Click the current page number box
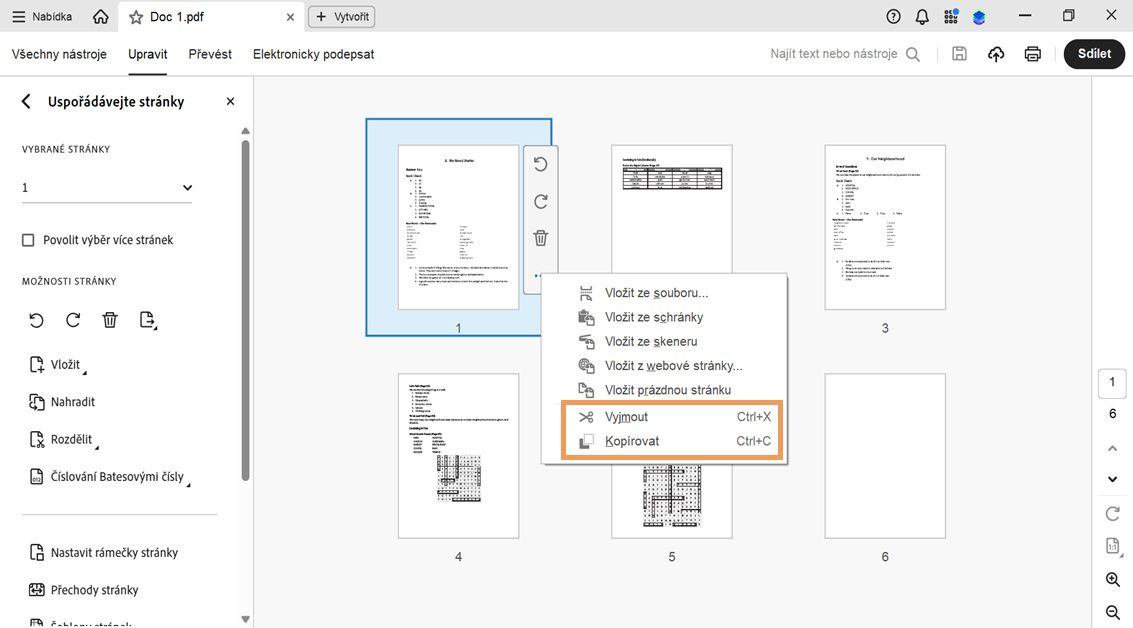Screen dimensions: 1133x628 1112,382
